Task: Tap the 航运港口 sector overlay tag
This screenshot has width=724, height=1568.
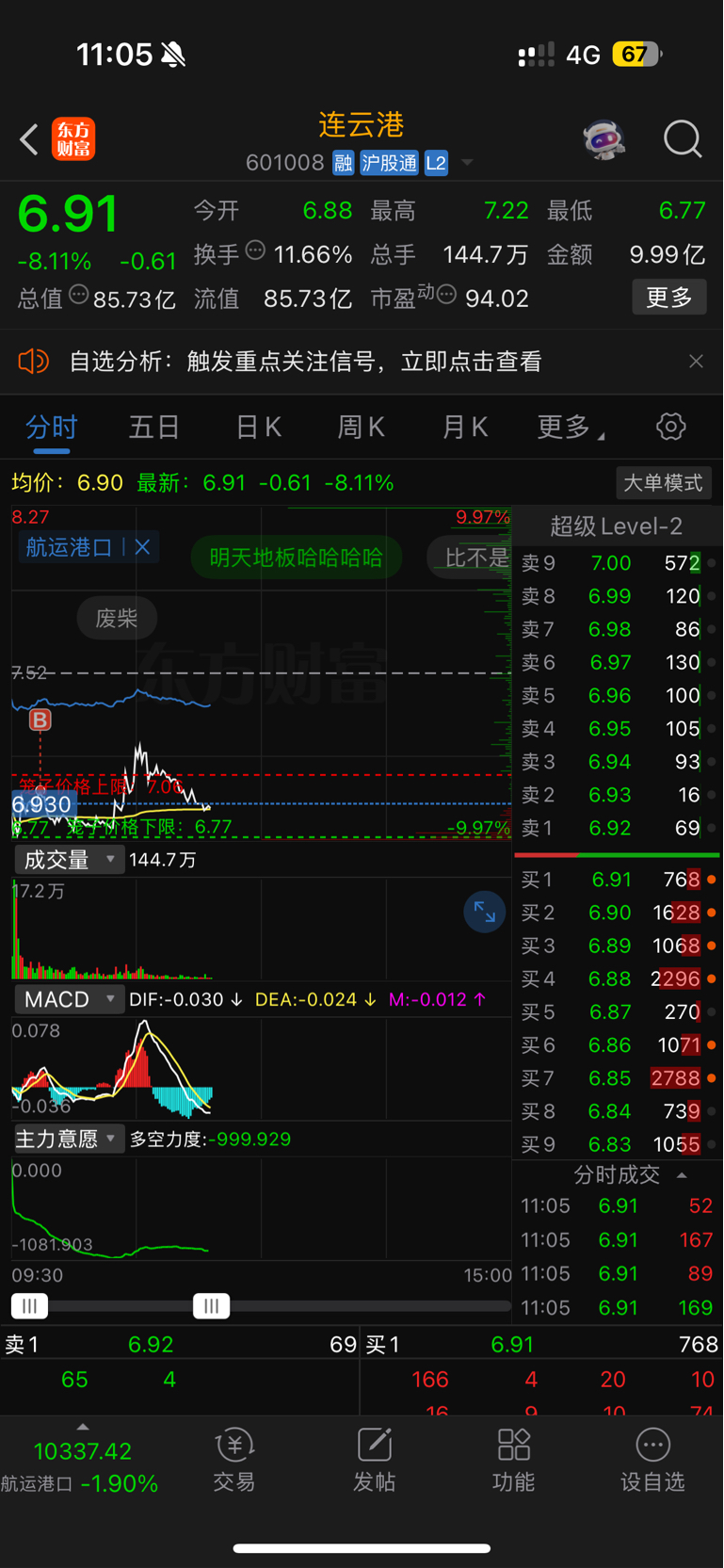Action: [x=69, y=547]
